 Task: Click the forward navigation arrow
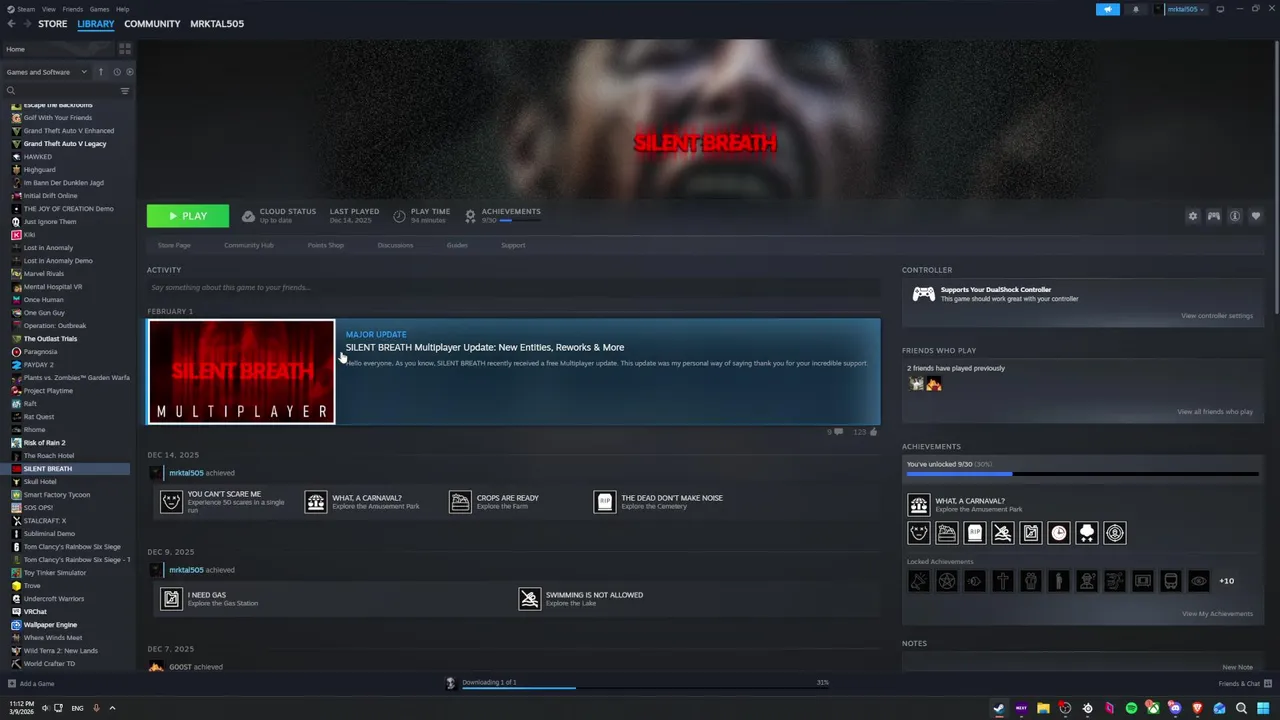pos(25,24)
